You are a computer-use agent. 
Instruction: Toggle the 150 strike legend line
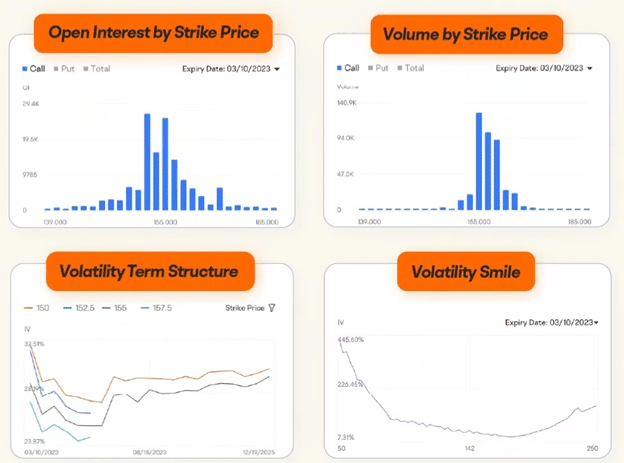40,308
